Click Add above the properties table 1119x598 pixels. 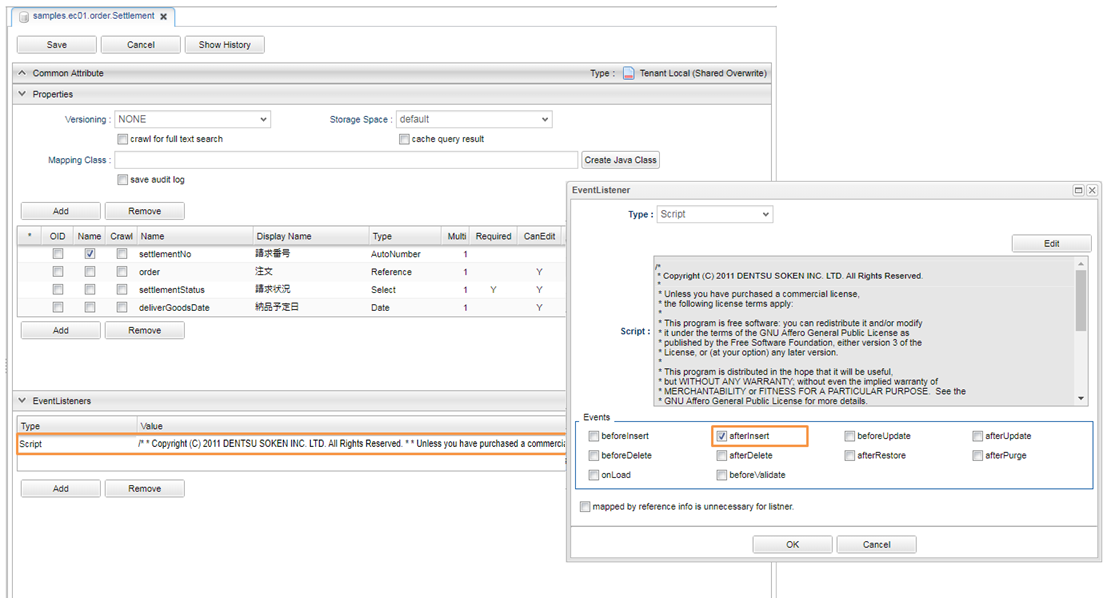pos(61,211)
